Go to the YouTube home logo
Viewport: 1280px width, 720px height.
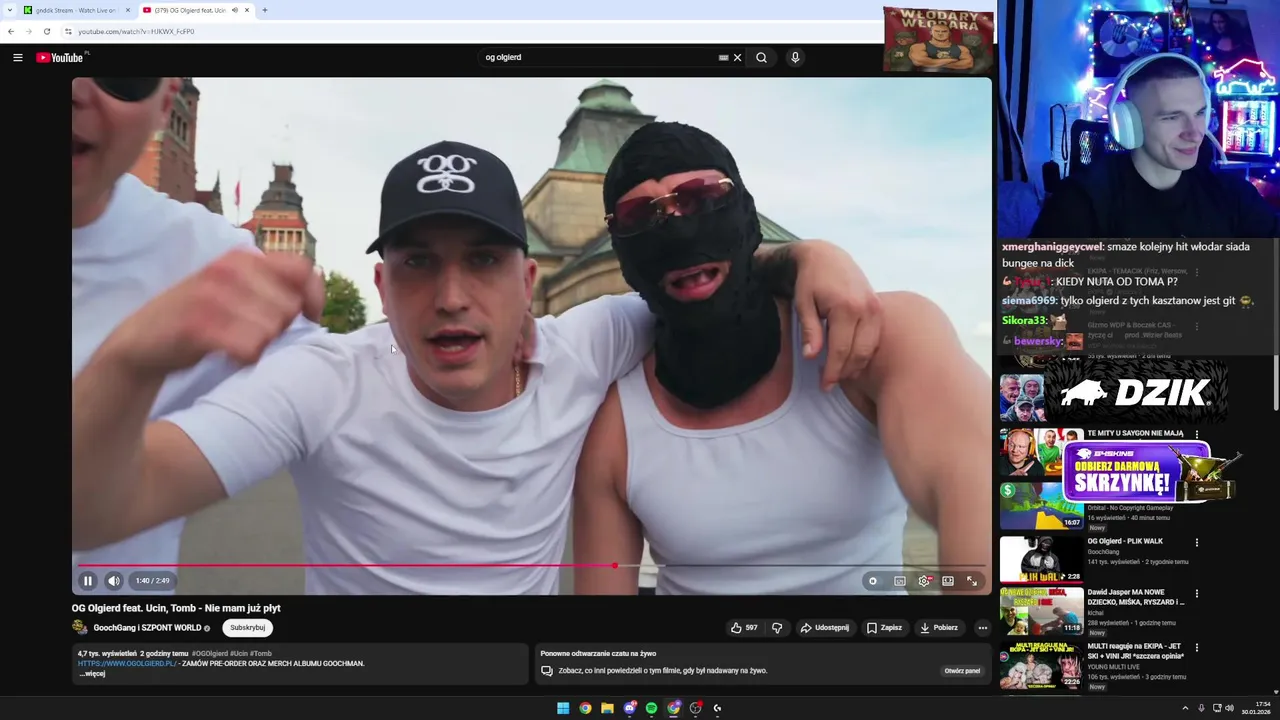coord(62,57)
